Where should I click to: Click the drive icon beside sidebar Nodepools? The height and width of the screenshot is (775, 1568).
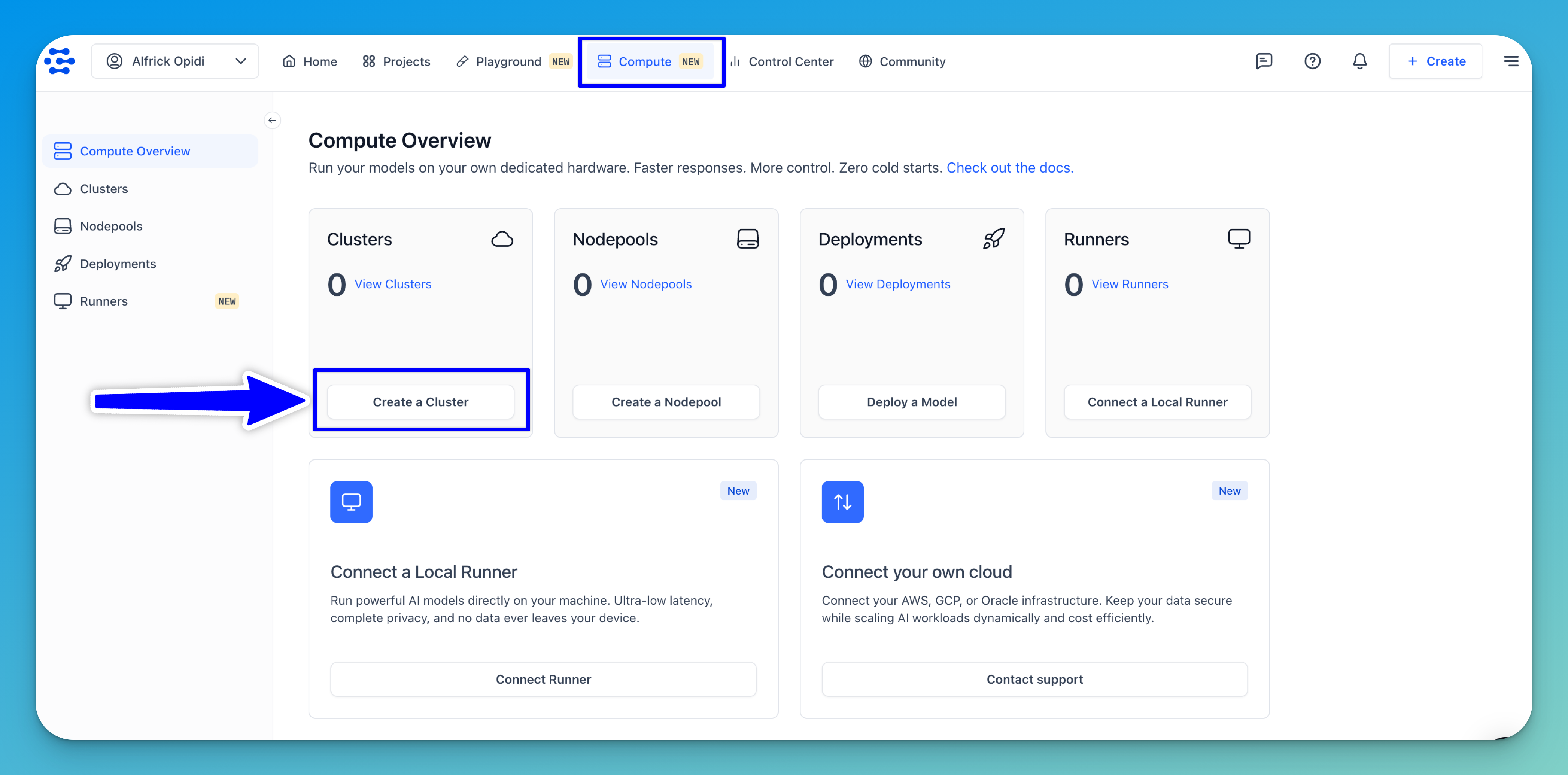pos(63,226)
